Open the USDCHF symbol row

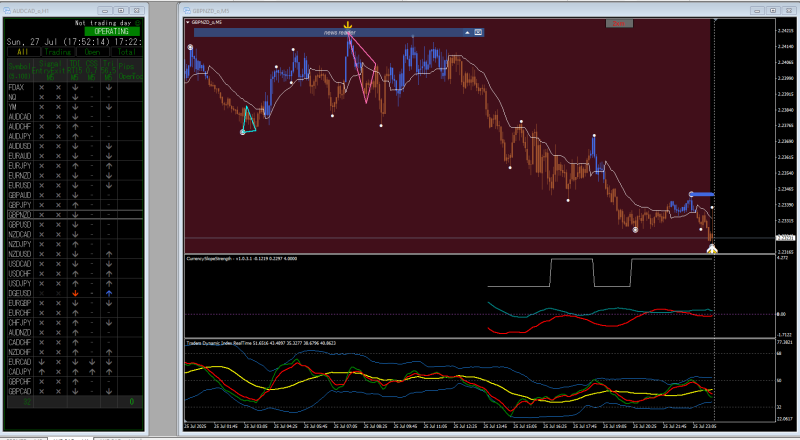pos(75,274)
